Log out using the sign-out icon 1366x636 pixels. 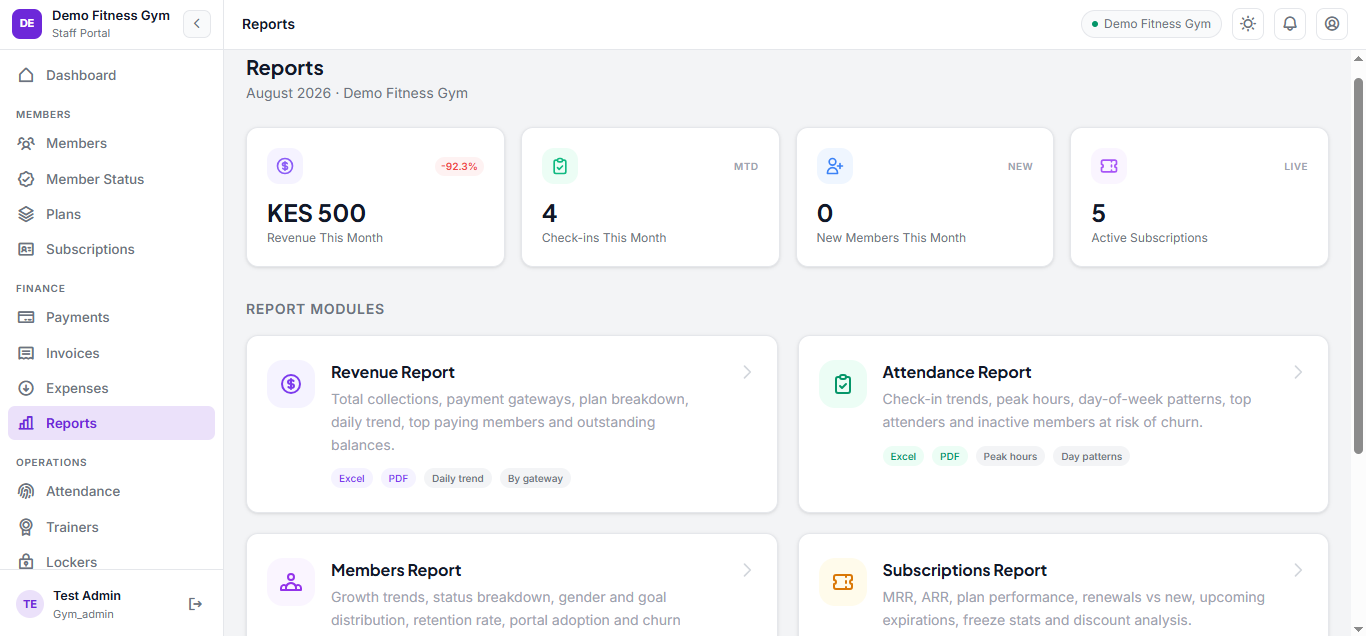click(195, 604)
